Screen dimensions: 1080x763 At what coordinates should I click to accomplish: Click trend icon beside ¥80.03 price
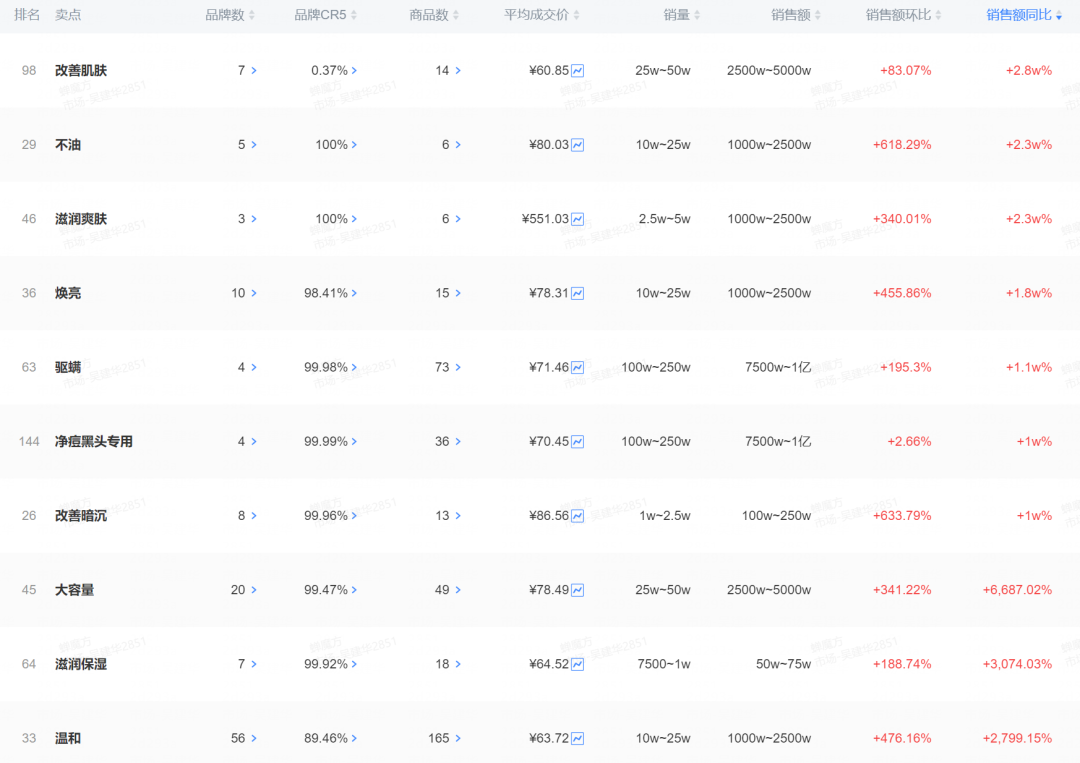578,145
